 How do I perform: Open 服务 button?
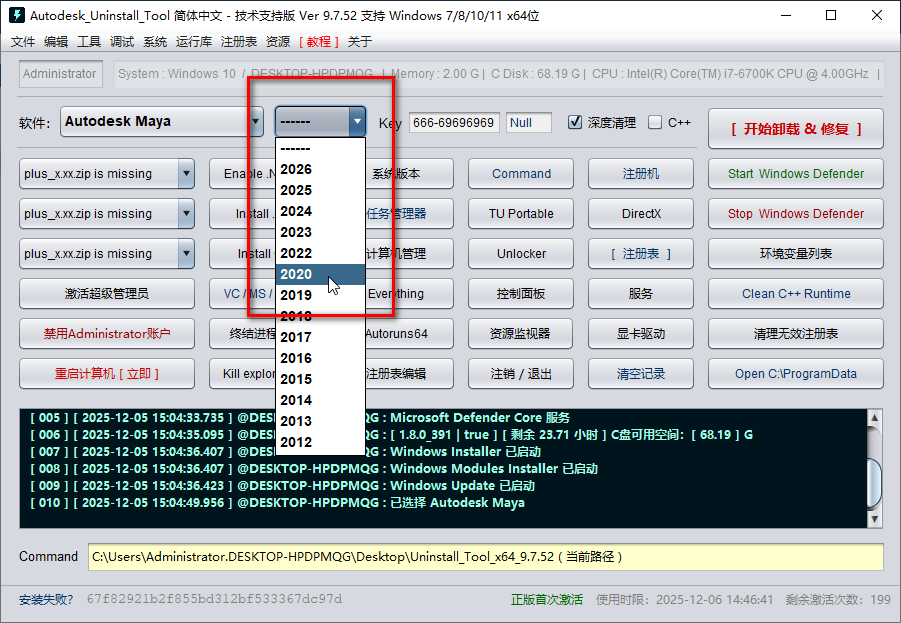tap(641, 294)
